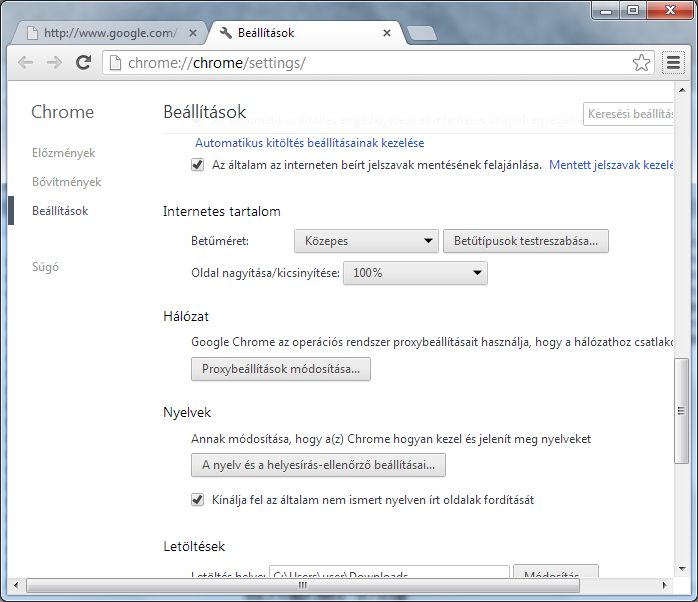
Task: Open Automatikus kitöltés beállításainak kezelése link
Action: [309, 143]
